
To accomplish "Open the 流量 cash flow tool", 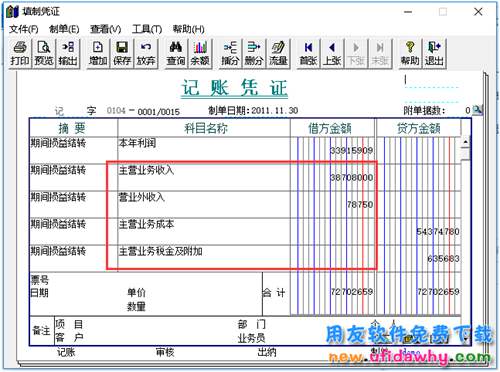I will pos(278,53).
